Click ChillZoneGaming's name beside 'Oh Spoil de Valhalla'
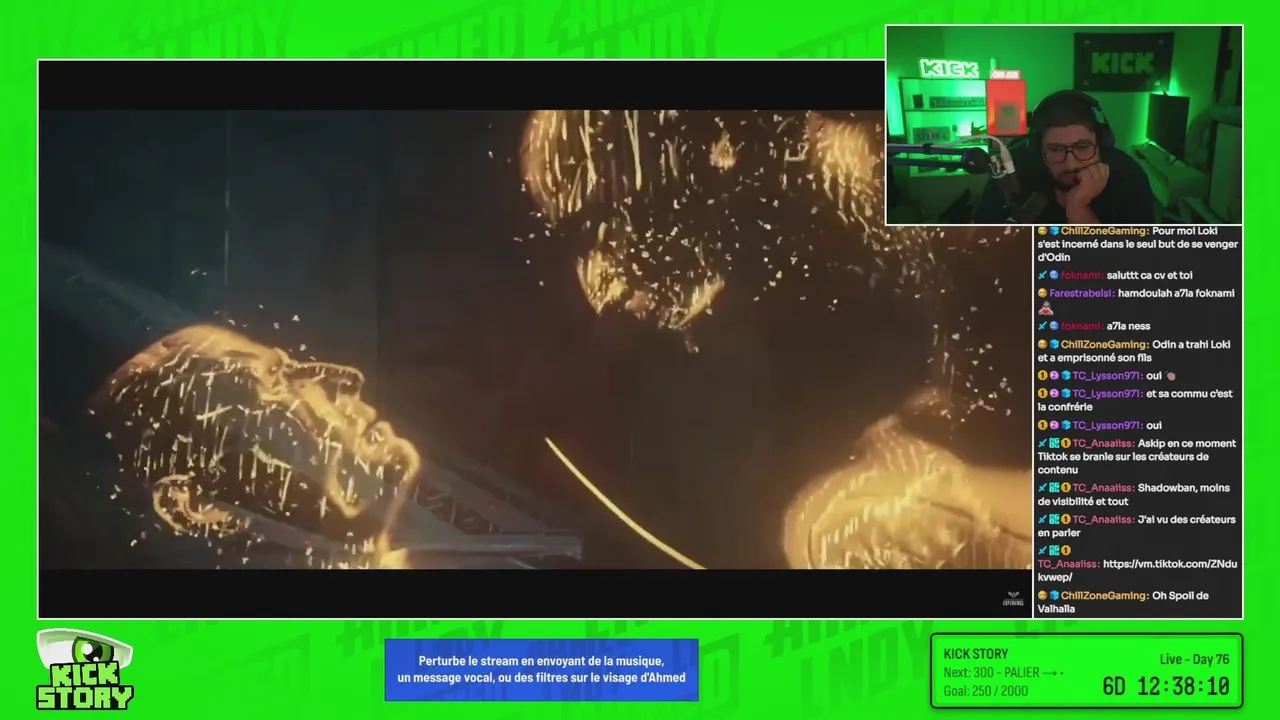This screenshot has height=720, width=1280. [x=1105, y=596]
